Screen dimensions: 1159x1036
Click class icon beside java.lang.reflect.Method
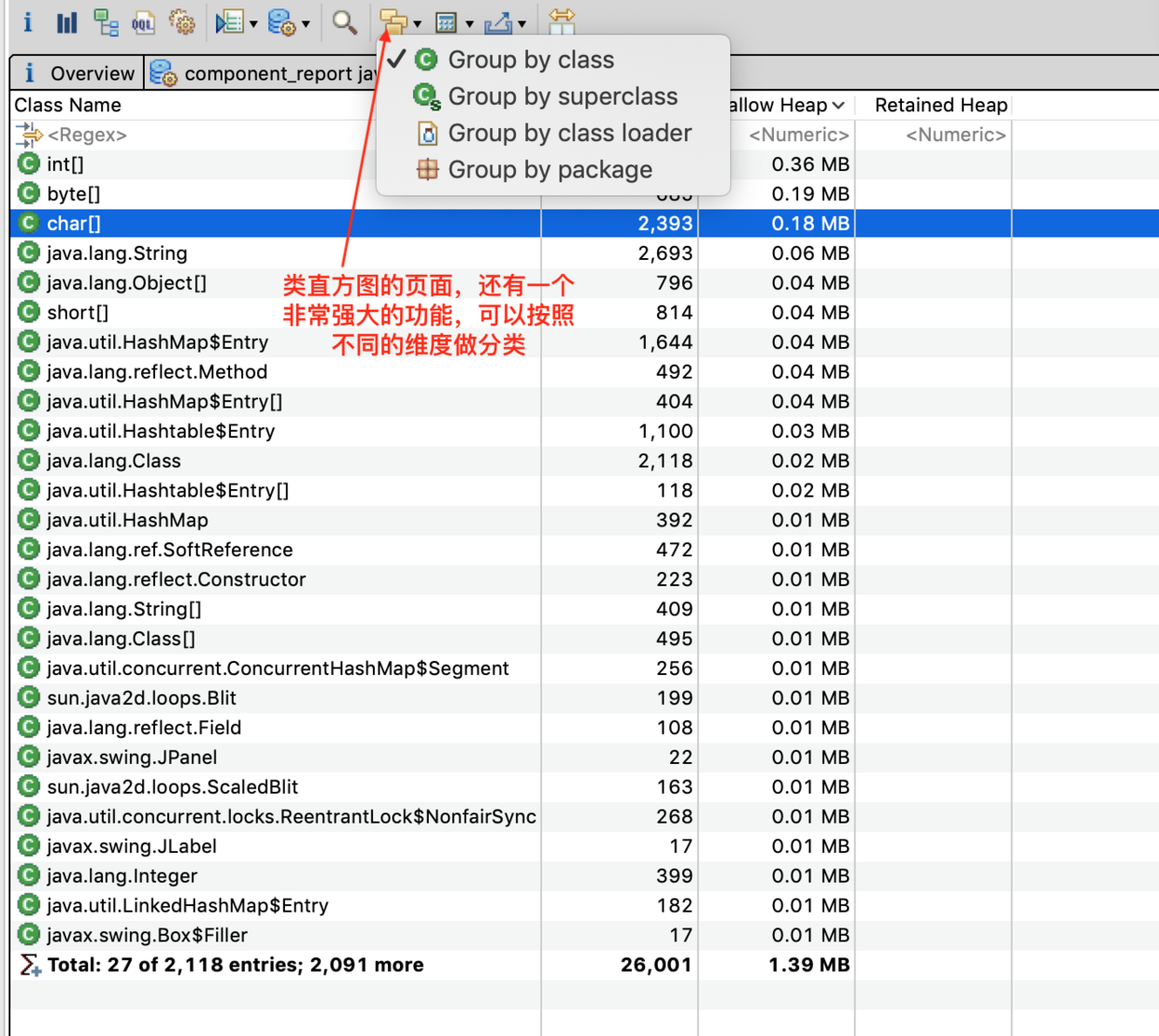(x=29, y=371)
